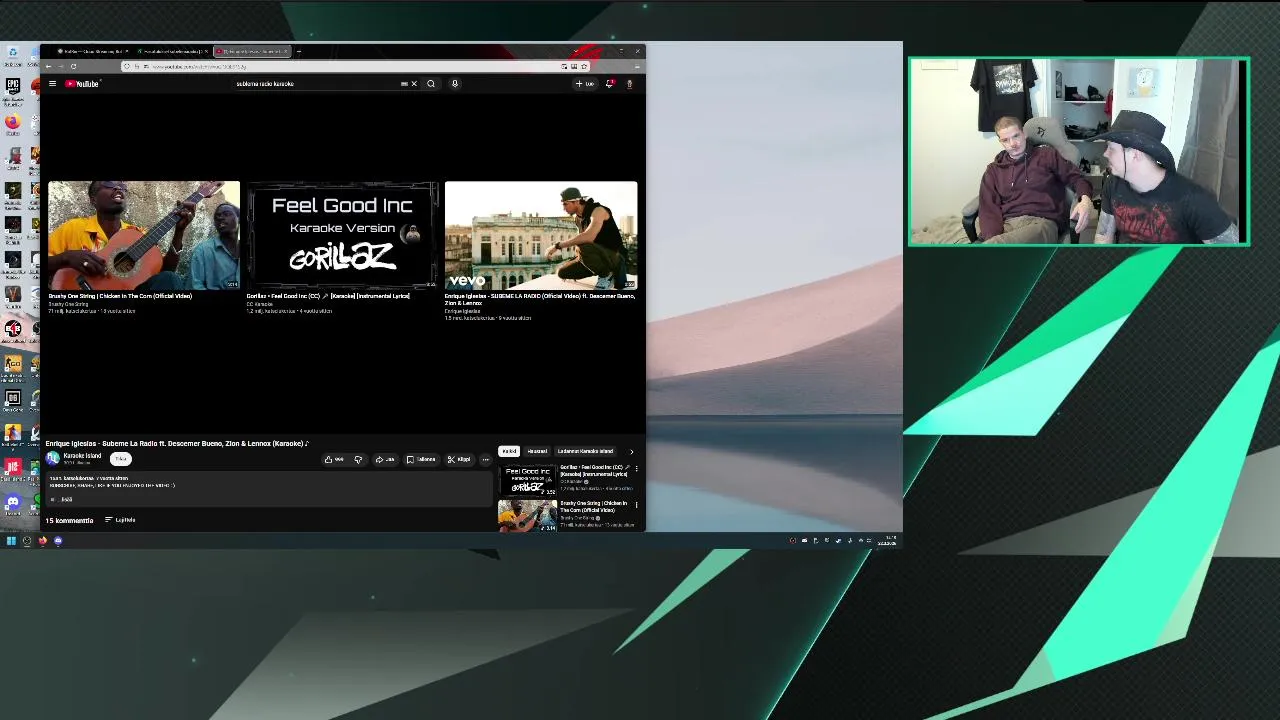Like the video with thumbs up
This screenshot has height=720, width=1280.
click(x=333, y=460)
